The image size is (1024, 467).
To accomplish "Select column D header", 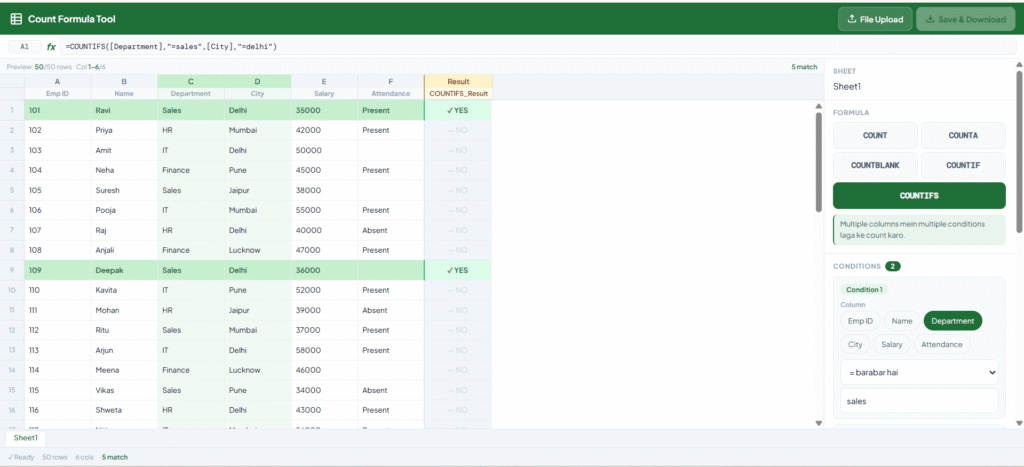I will coord(257,81).
